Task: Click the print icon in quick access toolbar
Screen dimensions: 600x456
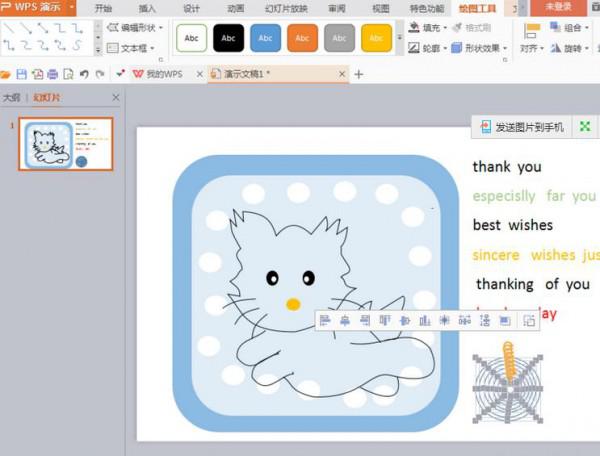Action: click(x=53, y=74)
